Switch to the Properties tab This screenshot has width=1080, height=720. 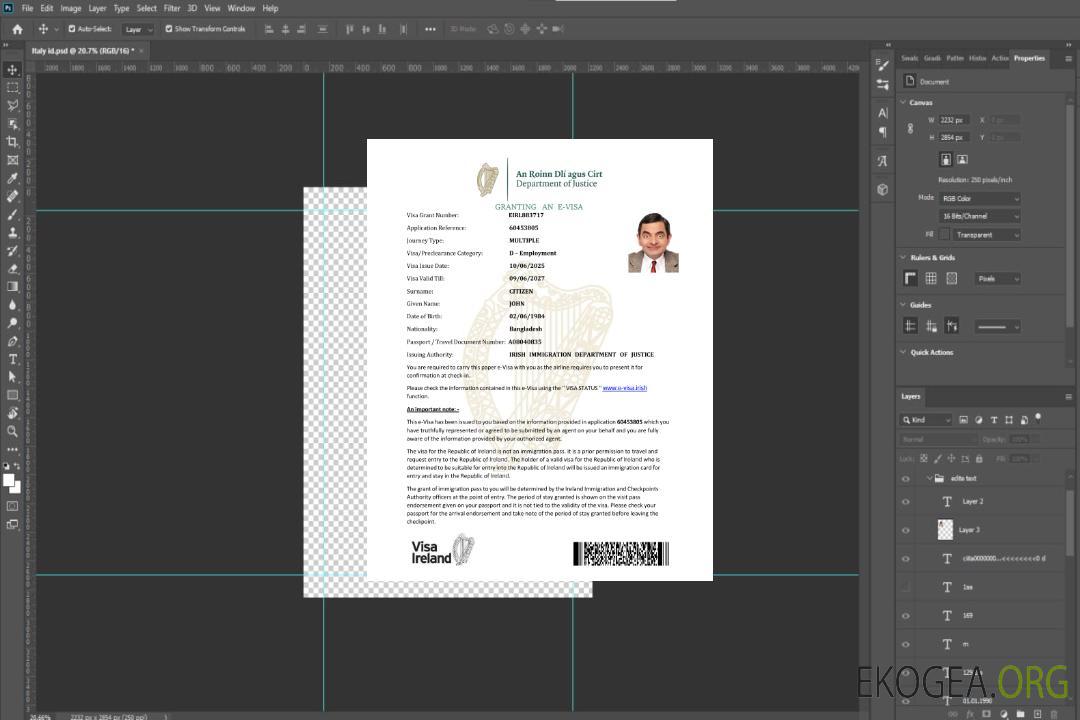(1029, 59)
